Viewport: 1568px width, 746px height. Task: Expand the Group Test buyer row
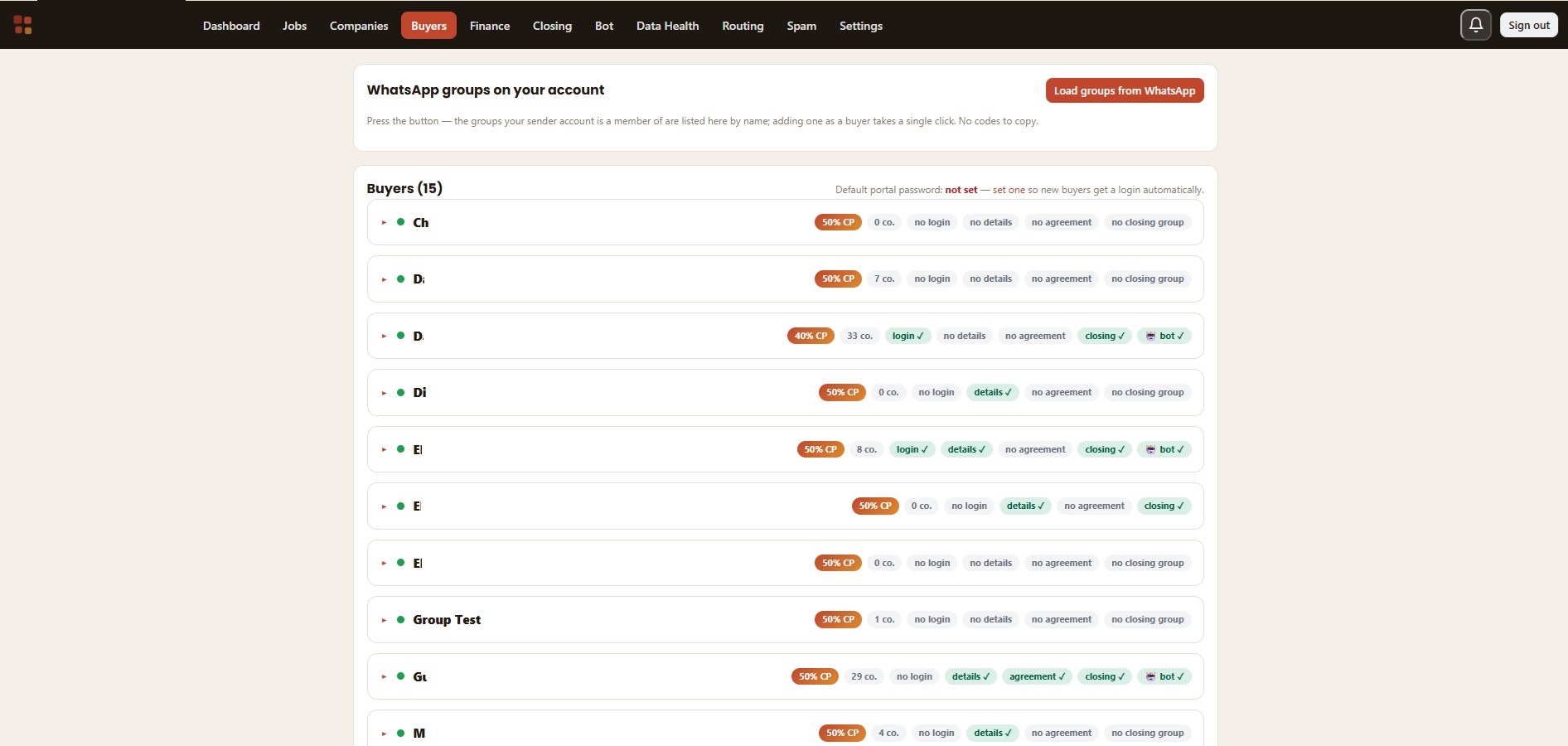coord(384,620)
